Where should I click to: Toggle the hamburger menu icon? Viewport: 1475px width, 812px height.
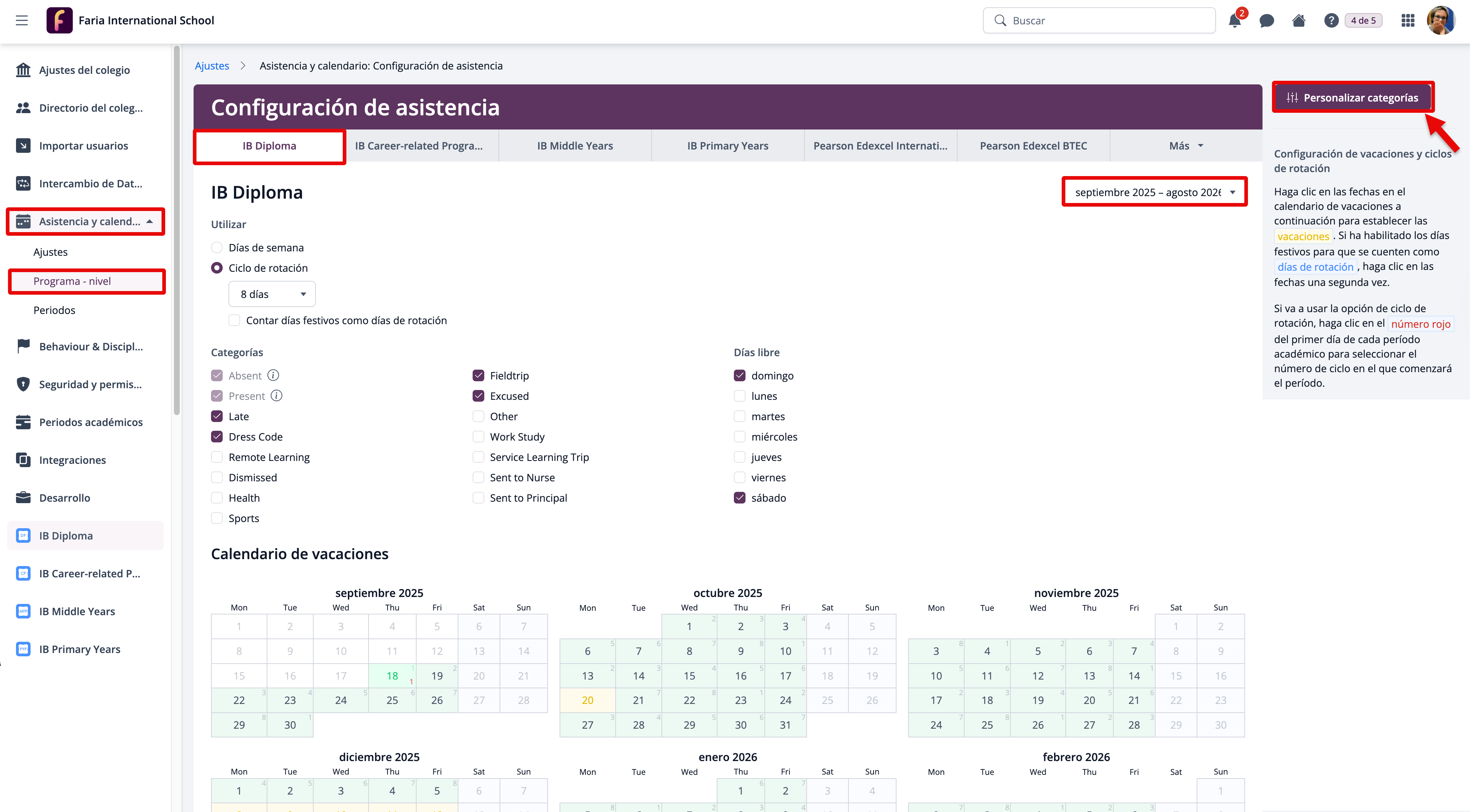pos(22,21)
